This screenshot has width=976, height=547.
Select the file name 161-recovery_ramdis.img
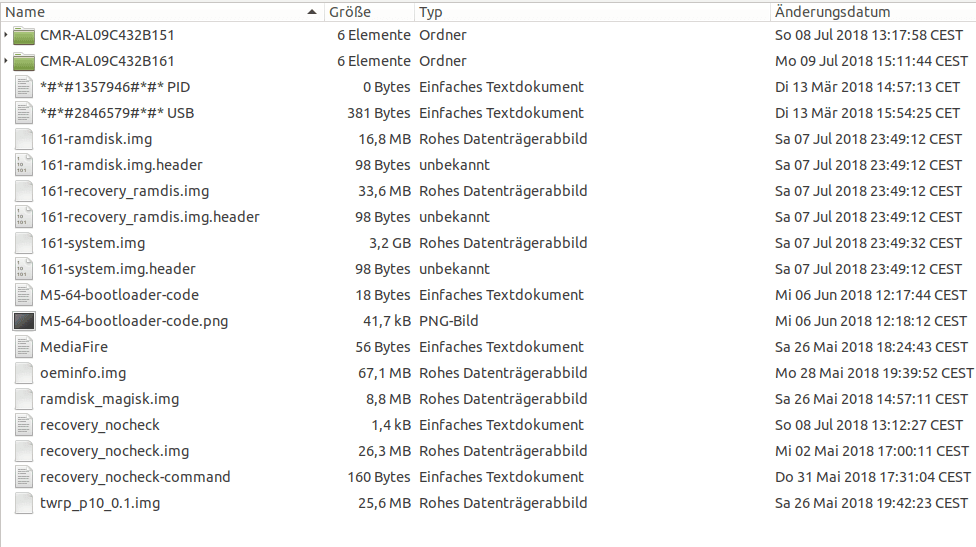click(124, 192)
